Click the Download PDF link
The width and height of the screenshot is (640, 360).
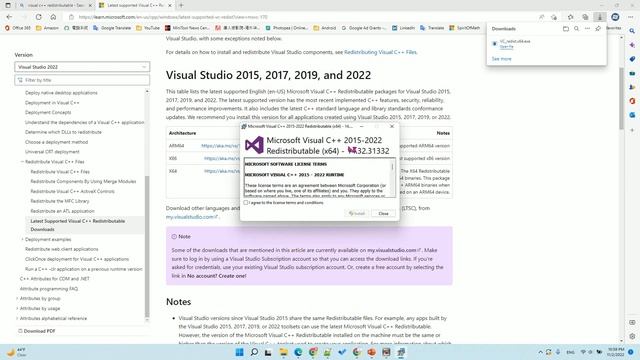coord(36,331)
